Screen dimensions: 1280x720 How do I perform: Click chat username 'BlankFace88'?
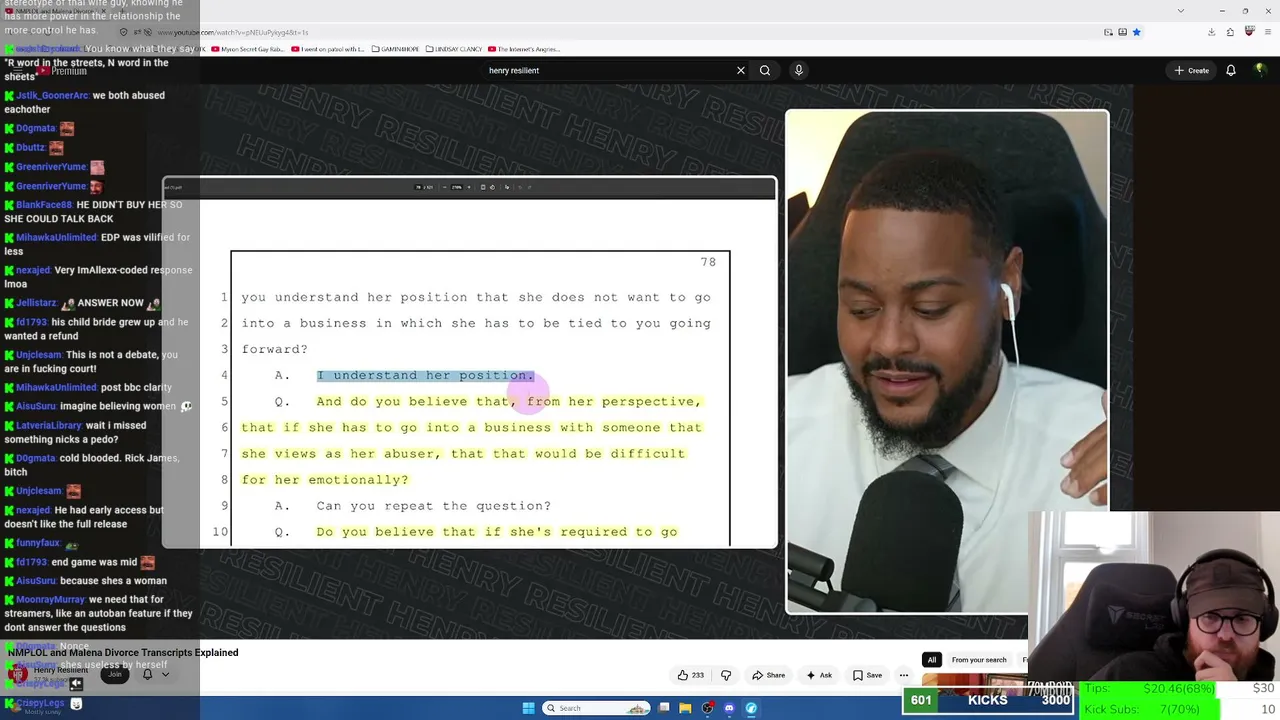coord(44,205)
